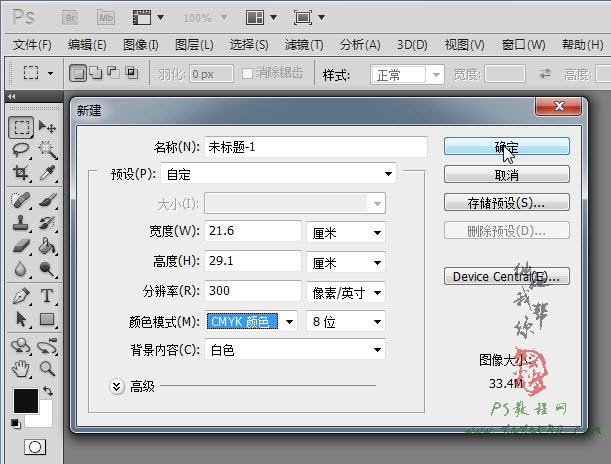Click the 取消 cancel button
611x464 pixels.
[507, 174]
